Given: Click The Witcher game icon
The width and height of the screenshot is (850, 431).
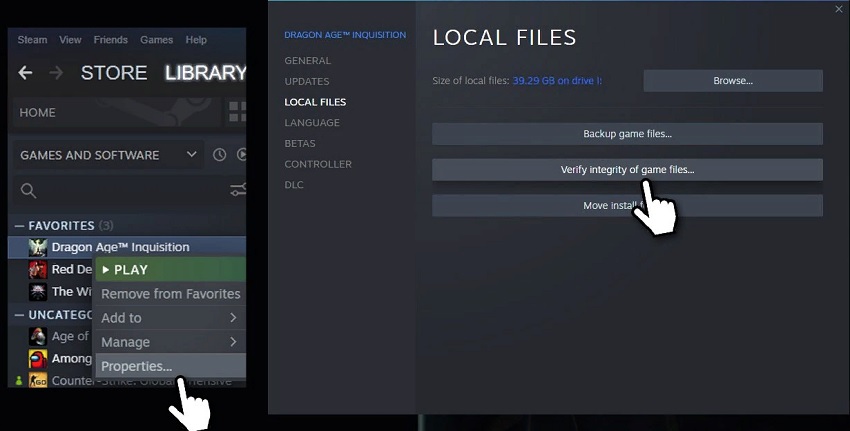Looking at the screenshot, I should pyautogui.click(x=38, y=292).
